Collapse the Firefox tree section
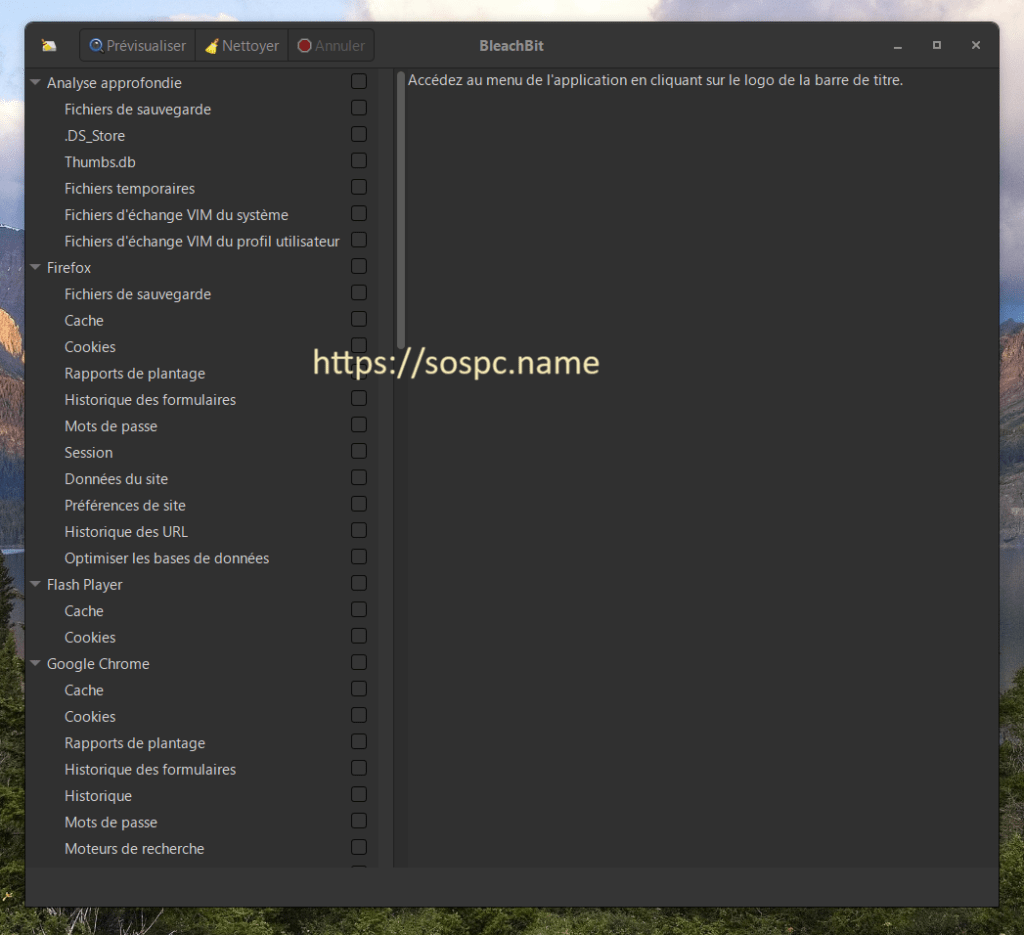The image size is (1024, 935). [36, 268]
